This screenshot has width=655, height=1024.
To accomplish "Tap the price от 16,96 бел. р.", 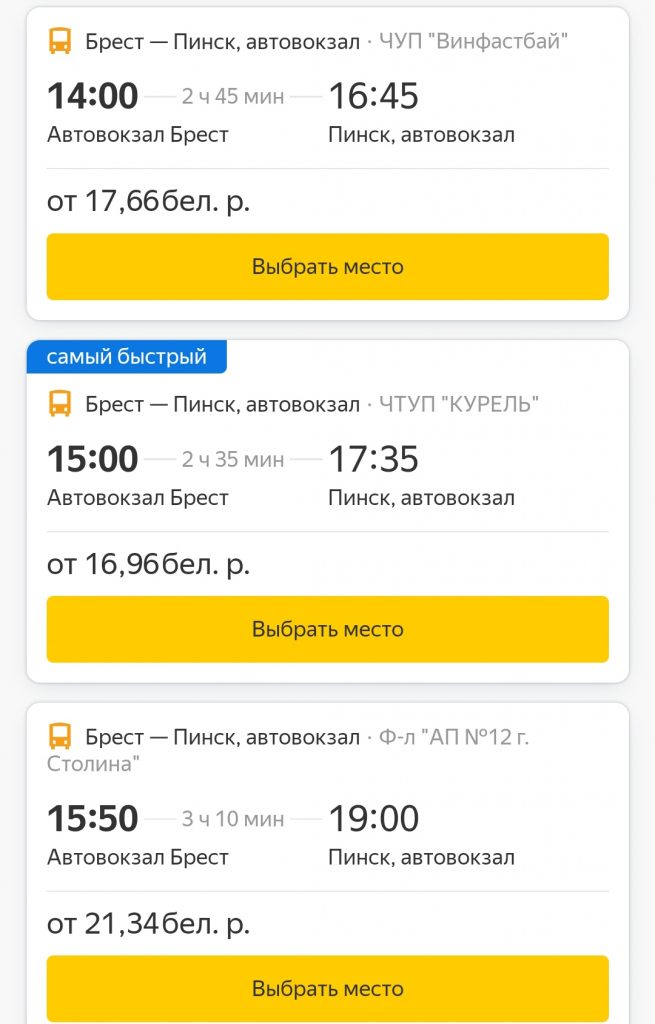I will point(148,564).
